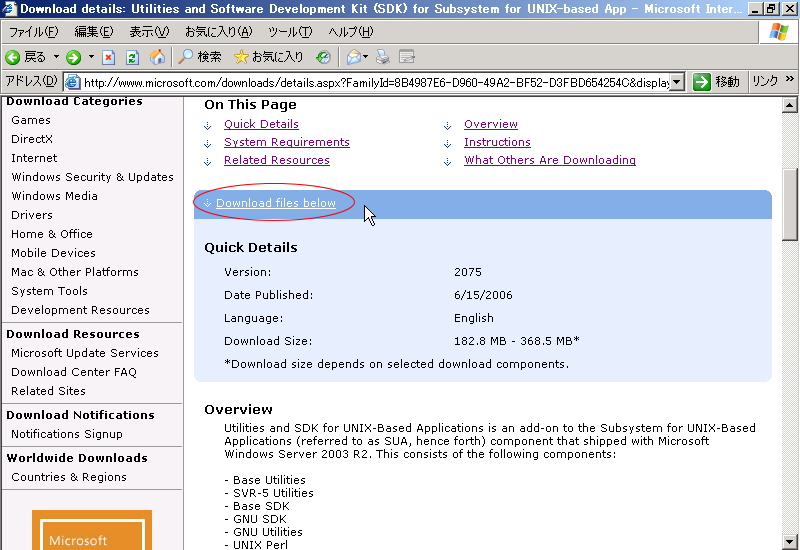This screenshot has height=550, width=800.
Task: Open the DirectX download category
Action: point(32,139)
